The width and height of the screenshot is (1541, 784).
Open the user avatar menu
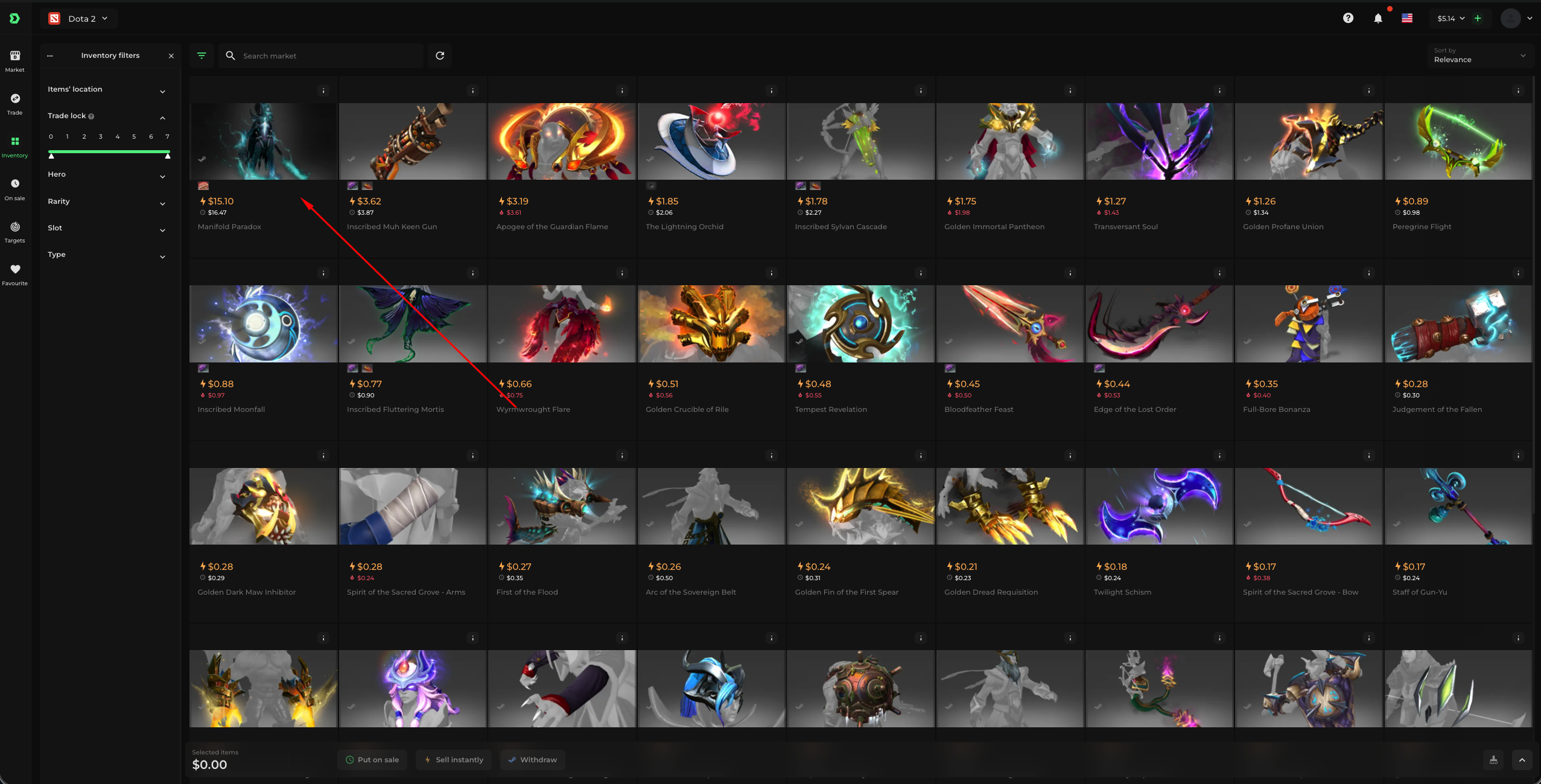1510,19
